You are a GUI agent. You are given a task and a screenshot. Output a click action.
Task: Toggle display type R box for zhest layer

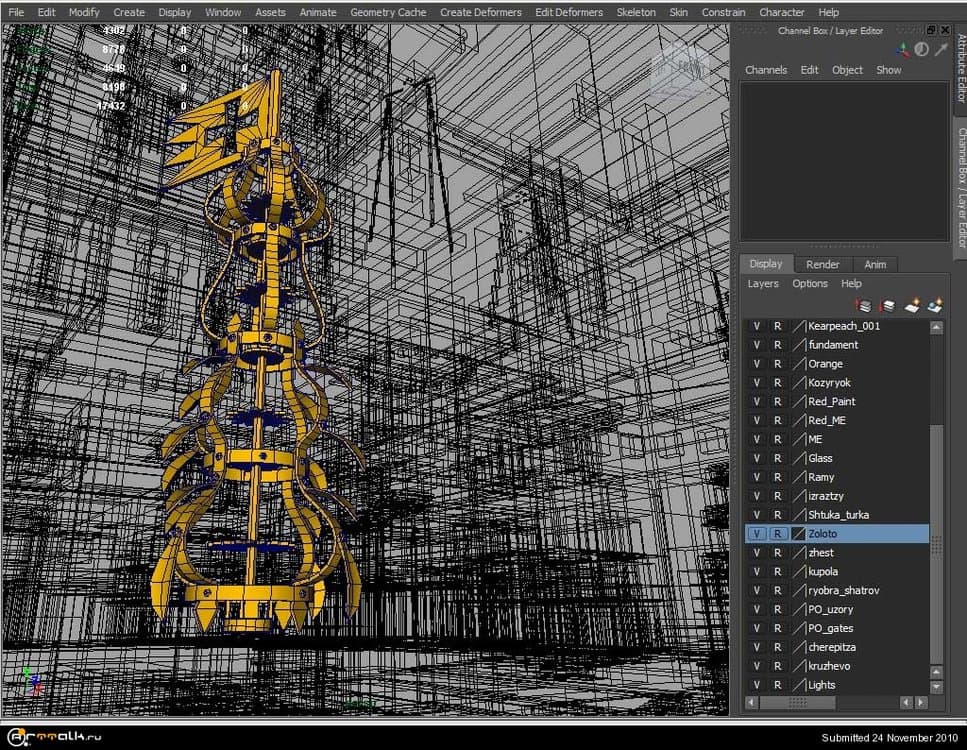coord(778,553)
